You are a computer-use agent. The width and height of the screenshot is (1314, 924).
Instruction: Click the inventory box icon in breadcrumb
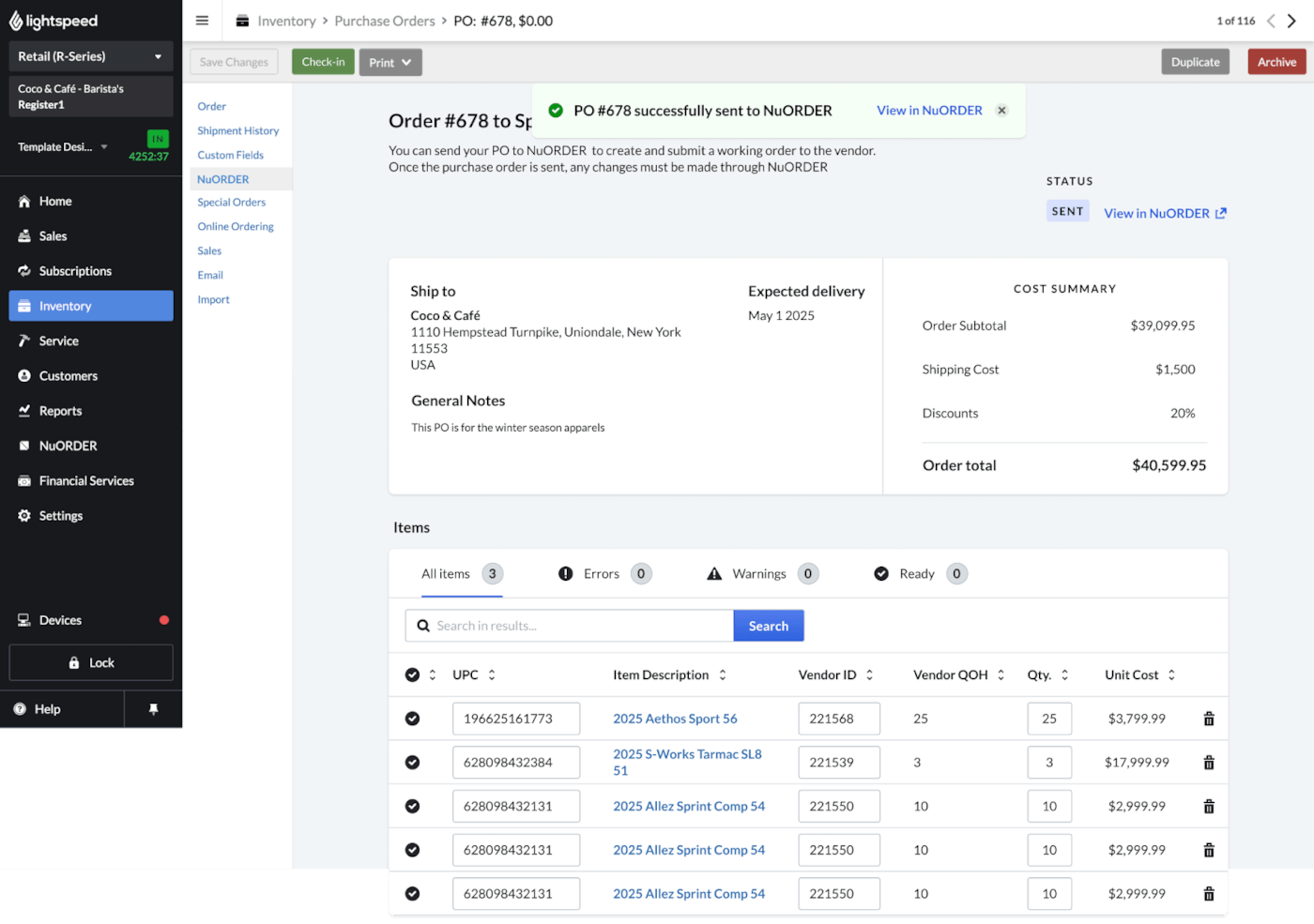pyautogui.click(x=242, y=21)
